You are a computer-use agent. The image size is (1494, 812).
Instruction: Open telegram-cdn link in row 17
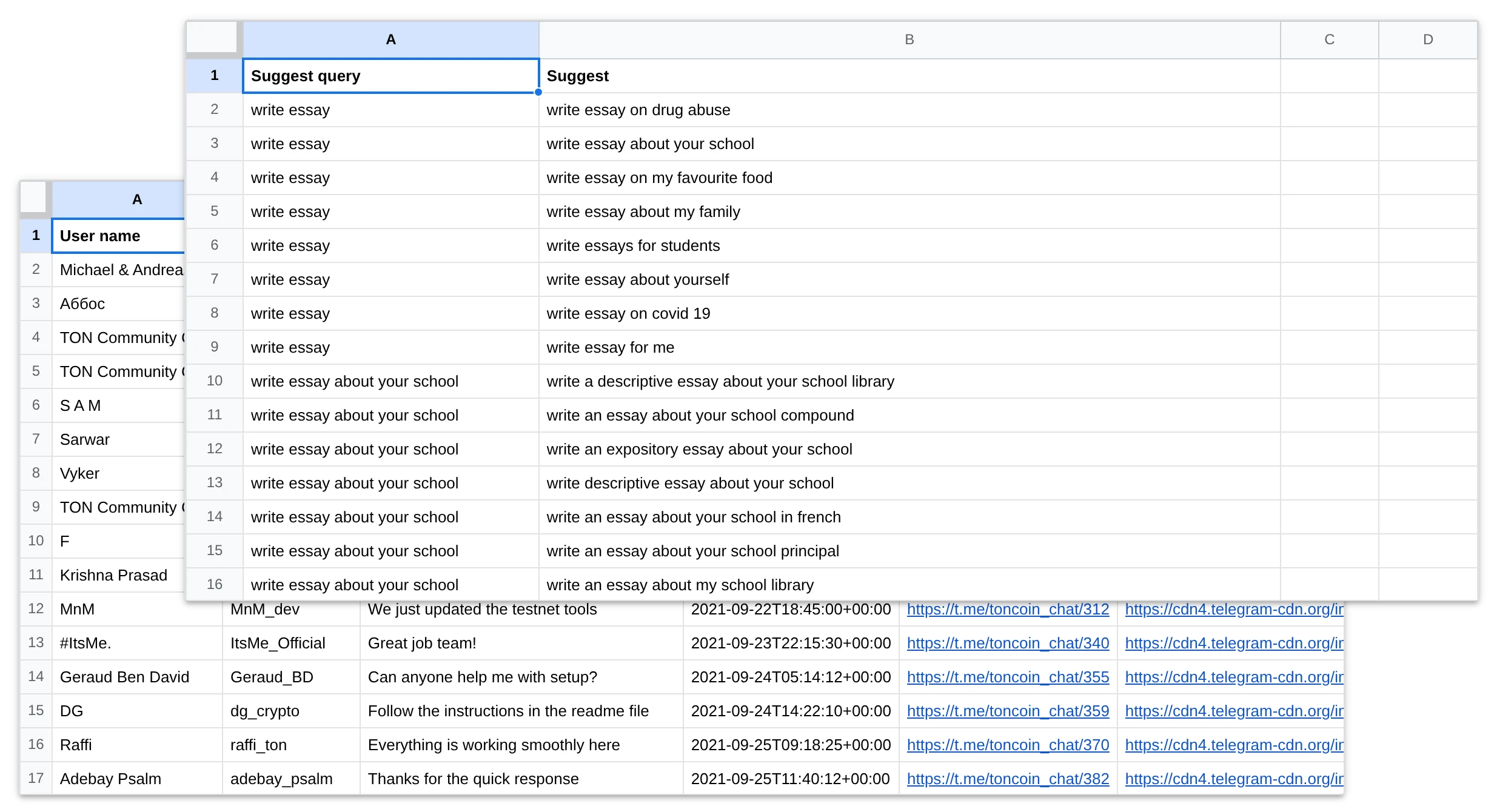point(1234,779)
